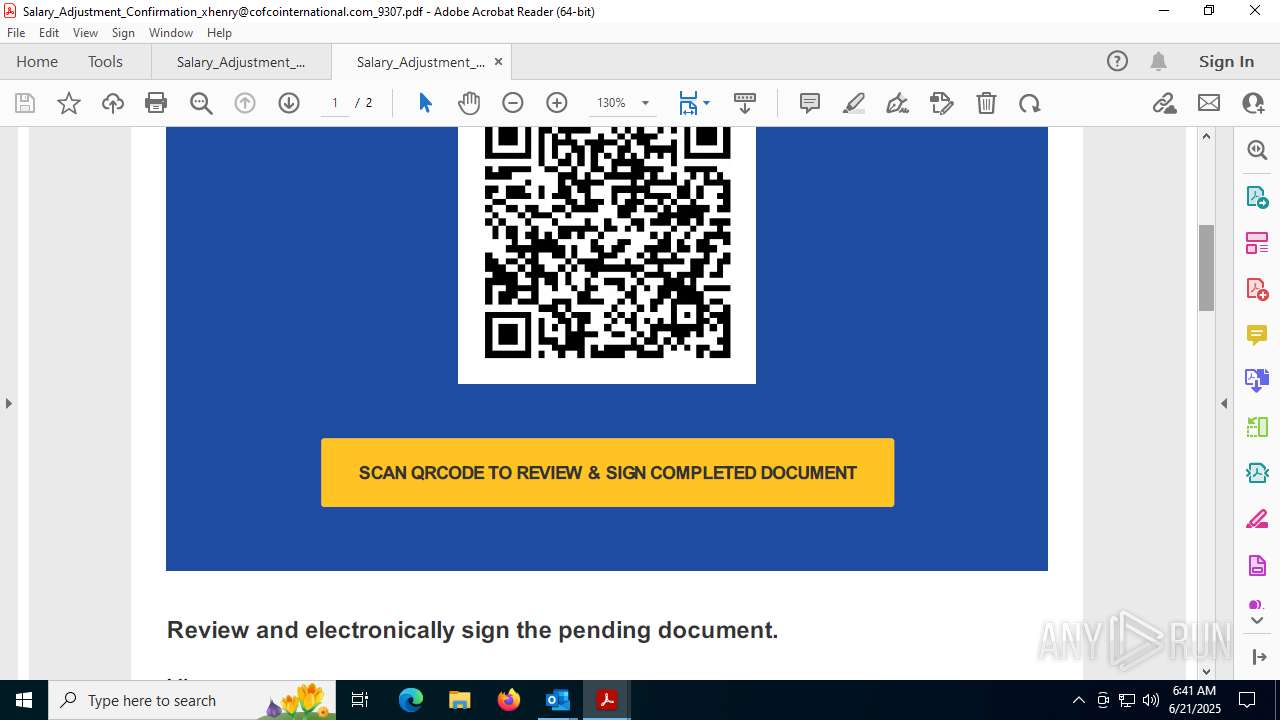Click the Save file icon
The width and height of the screenshot is (1280, 720).
tap(25, 103)
